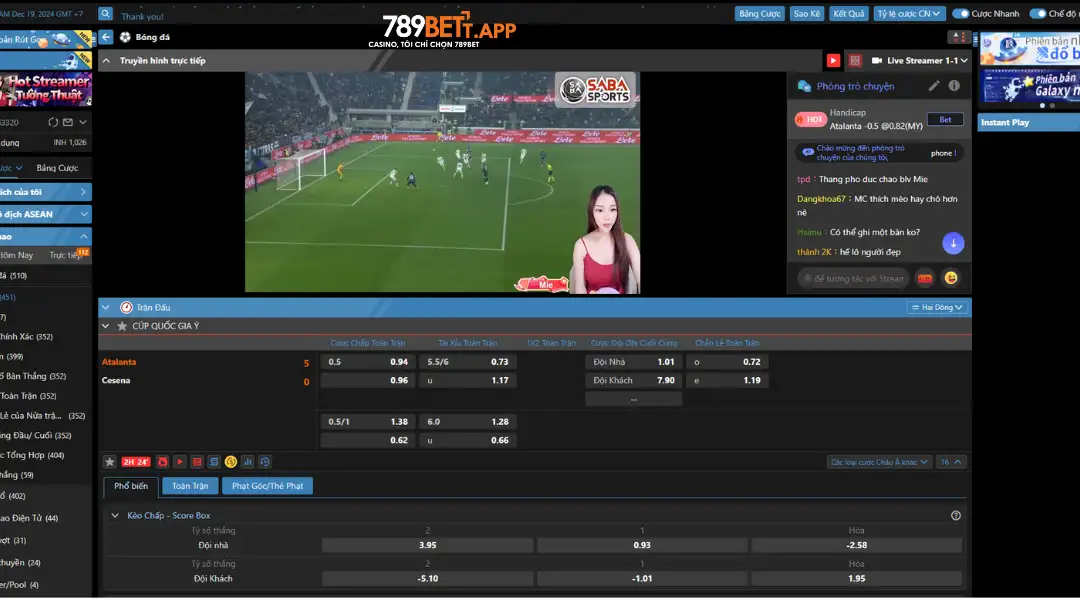The height and width of the screenshot is (600, 1080).
Task: Click the blue scoreboard list icon in match toolbar
Action: point(214,462)
